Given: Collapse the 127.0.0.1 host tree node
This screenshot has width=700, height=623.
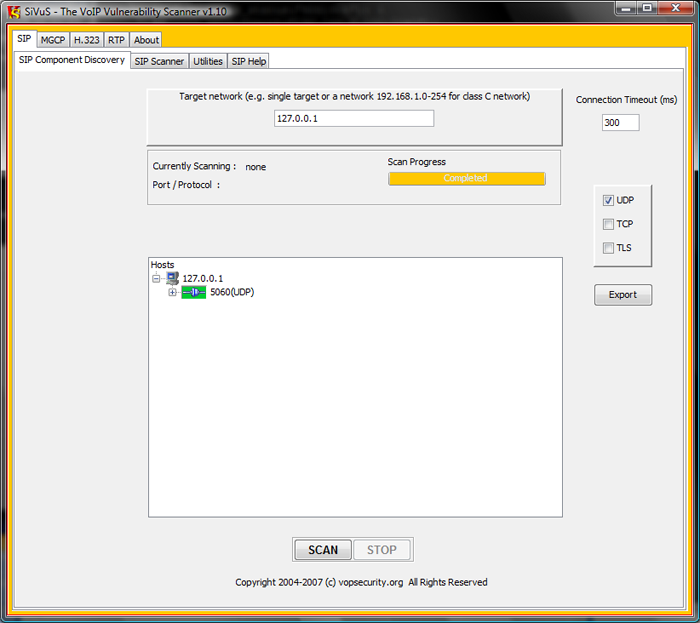Looking at the screenshot, I should coord(156,278).
